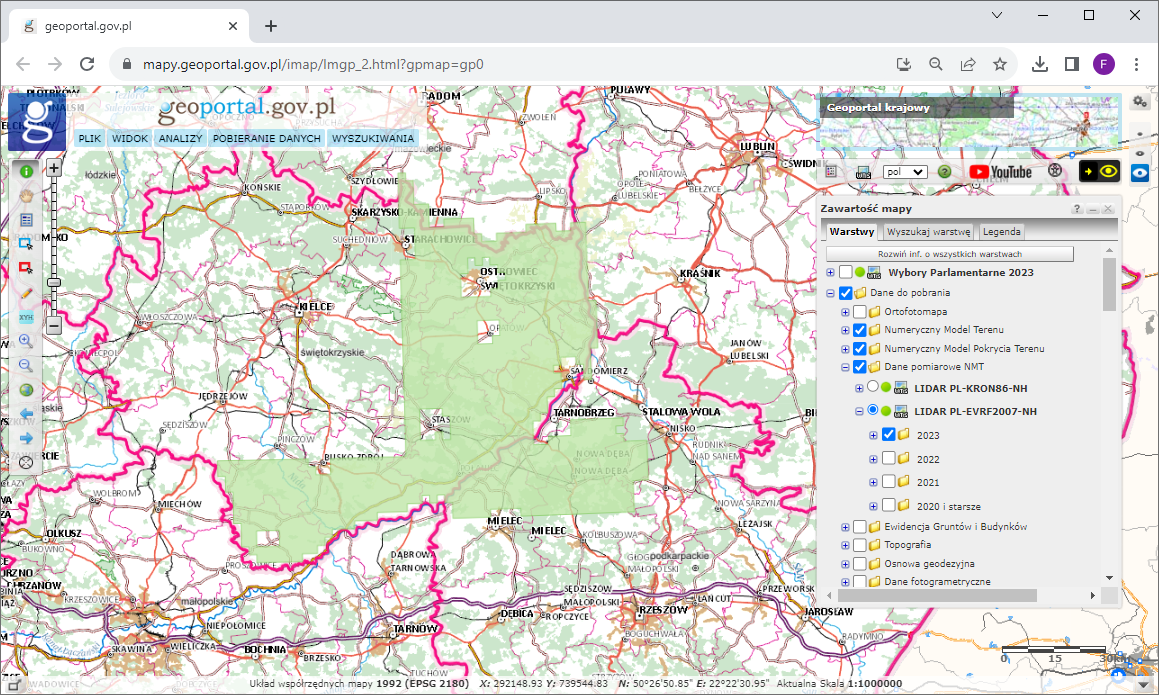The image size is (1159, 695).
Task: Click the green info tool in left toolbar
Action: pyautogui.click(x=26, y=171)
